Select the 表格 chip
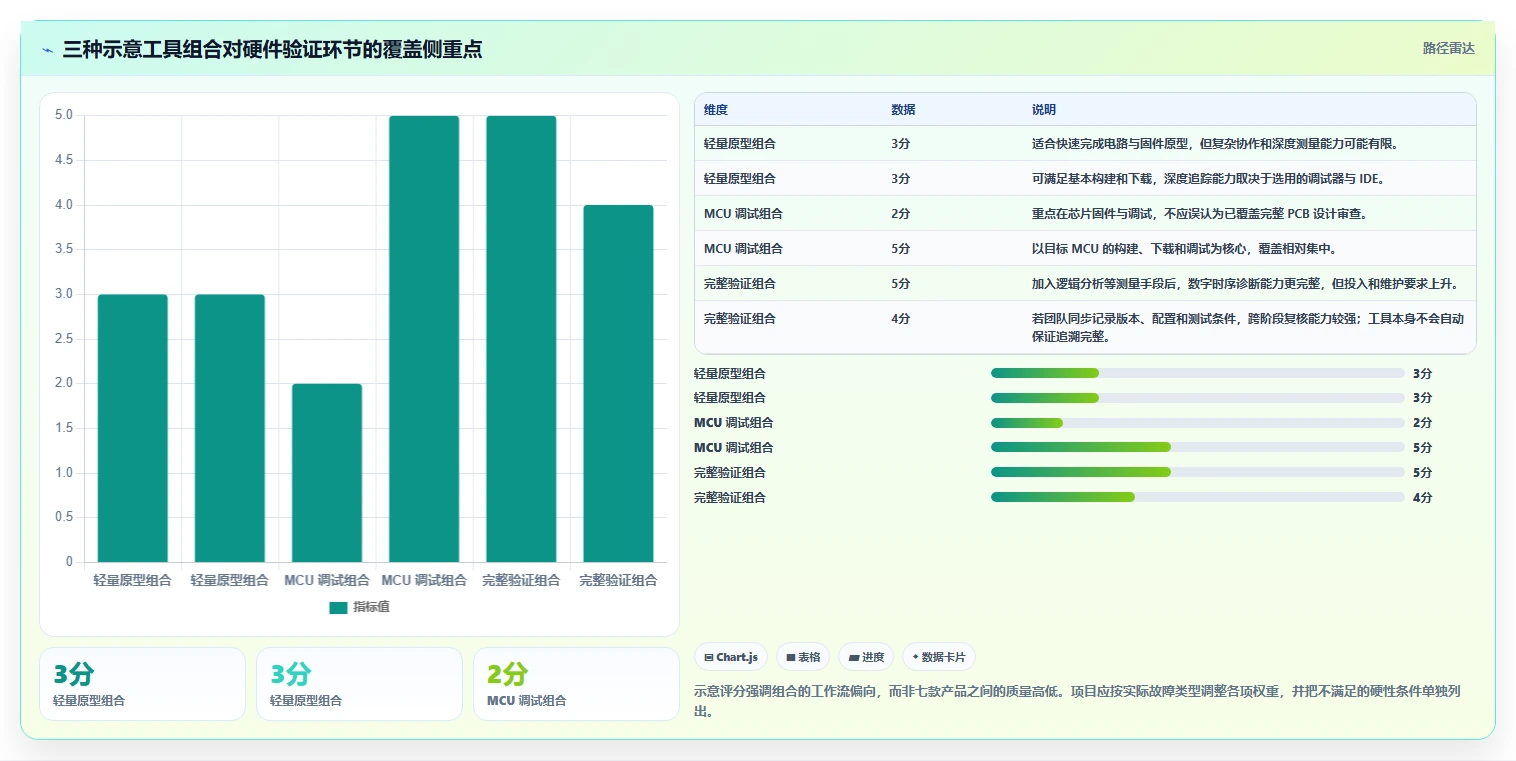1516x761 pixels. (803, 657)
